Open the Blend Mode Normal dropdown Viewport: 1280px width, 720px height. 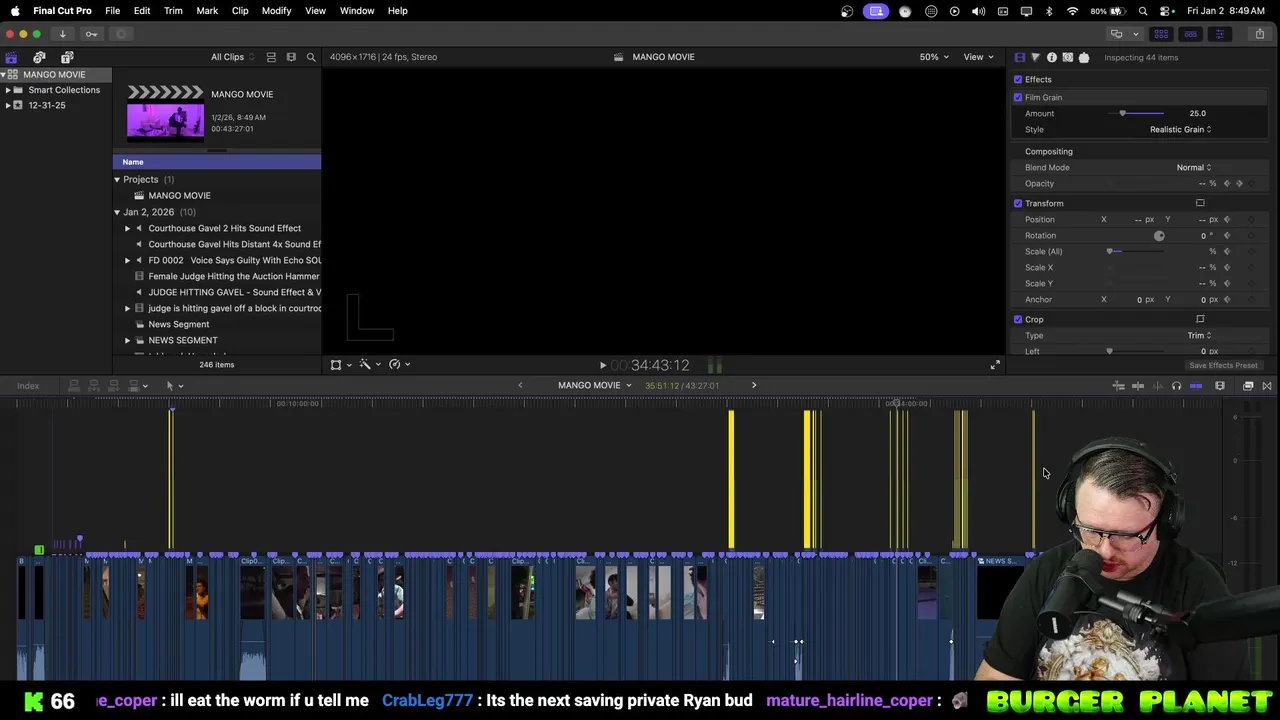pos(1193,167)
